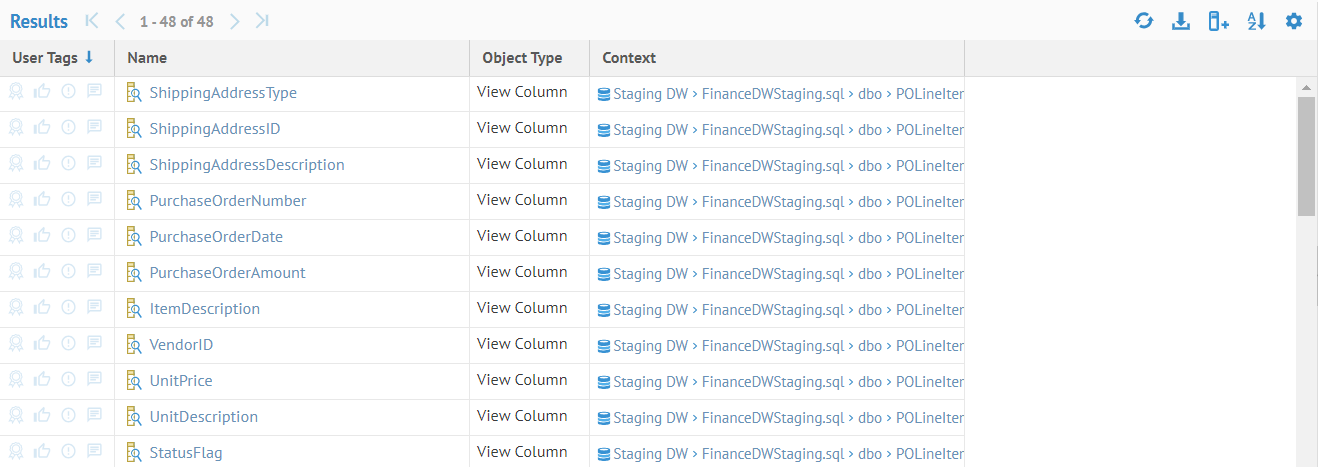The height and width of the screenshot is (467, 1318).
Task: Download the results list
Action: pyautogui.click(x=1181, y=21)
